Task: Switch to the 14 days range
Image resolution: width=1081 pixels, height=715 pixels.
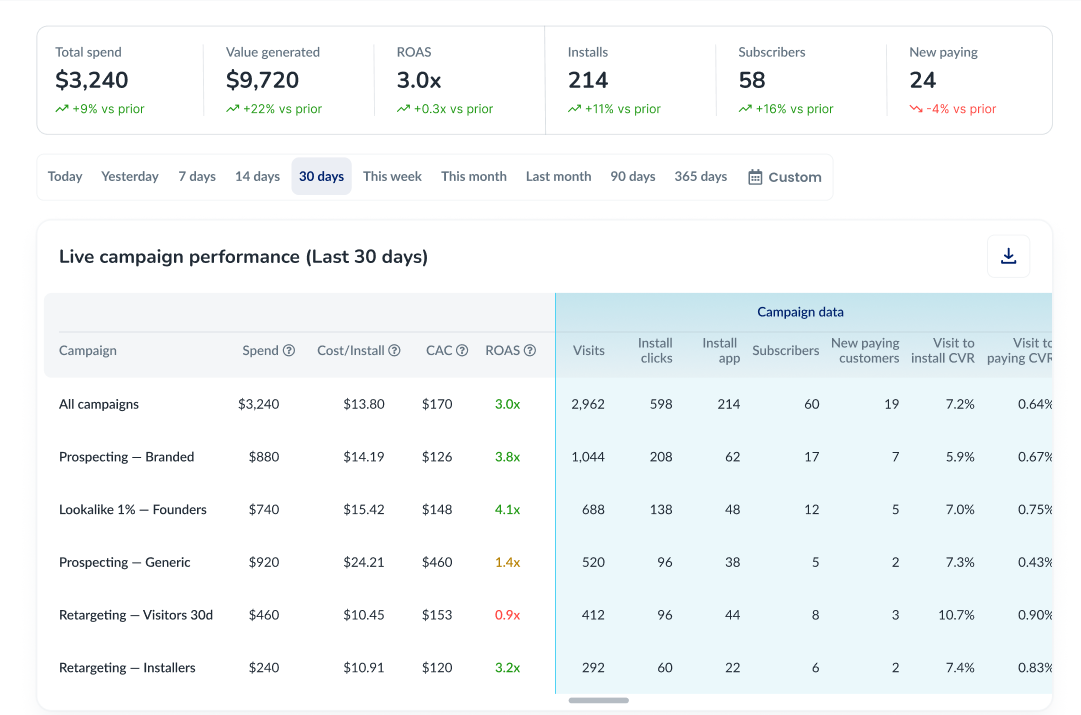Action: pos(257,177)
